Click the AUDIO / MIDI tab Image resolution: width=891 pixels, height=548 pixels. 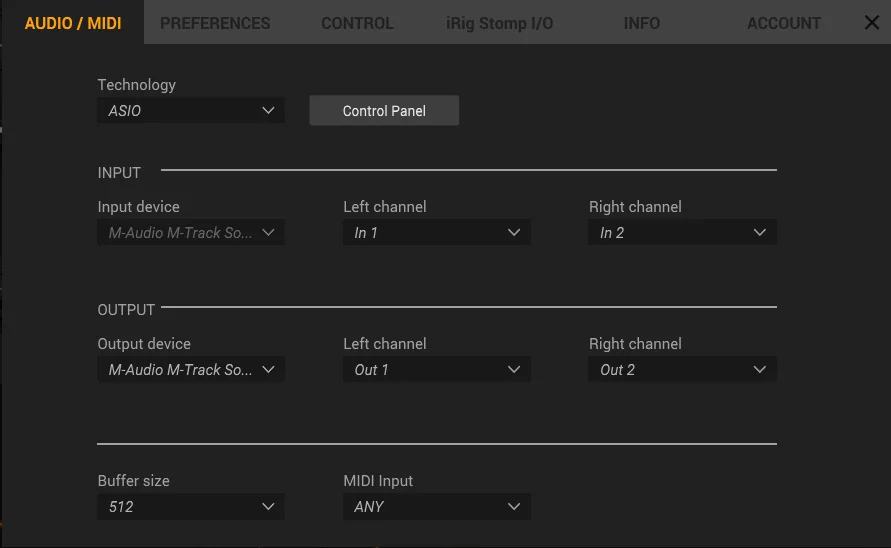point(72,23)
